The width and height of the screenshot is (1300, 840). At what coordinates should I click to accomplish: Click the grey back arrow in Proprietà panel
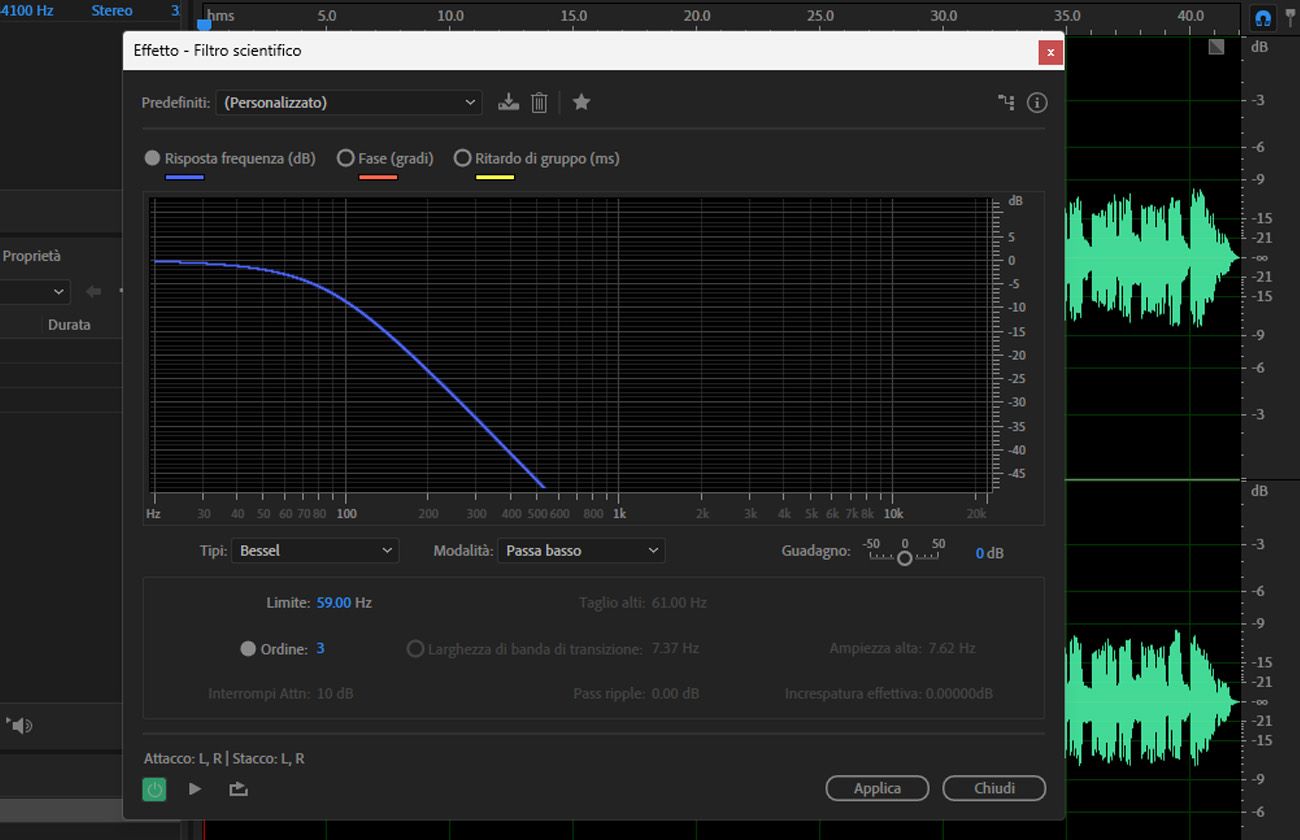coord(94,291)
